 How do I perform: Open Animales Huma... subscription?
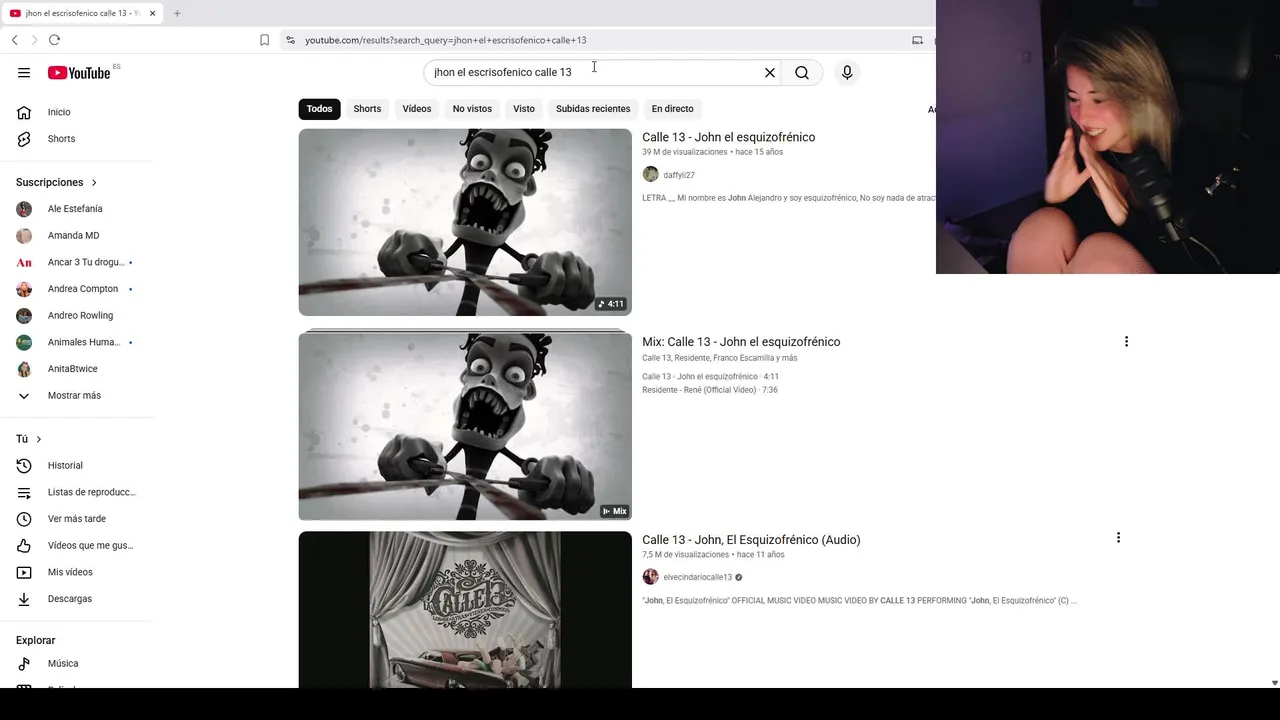tap(76, 342)
